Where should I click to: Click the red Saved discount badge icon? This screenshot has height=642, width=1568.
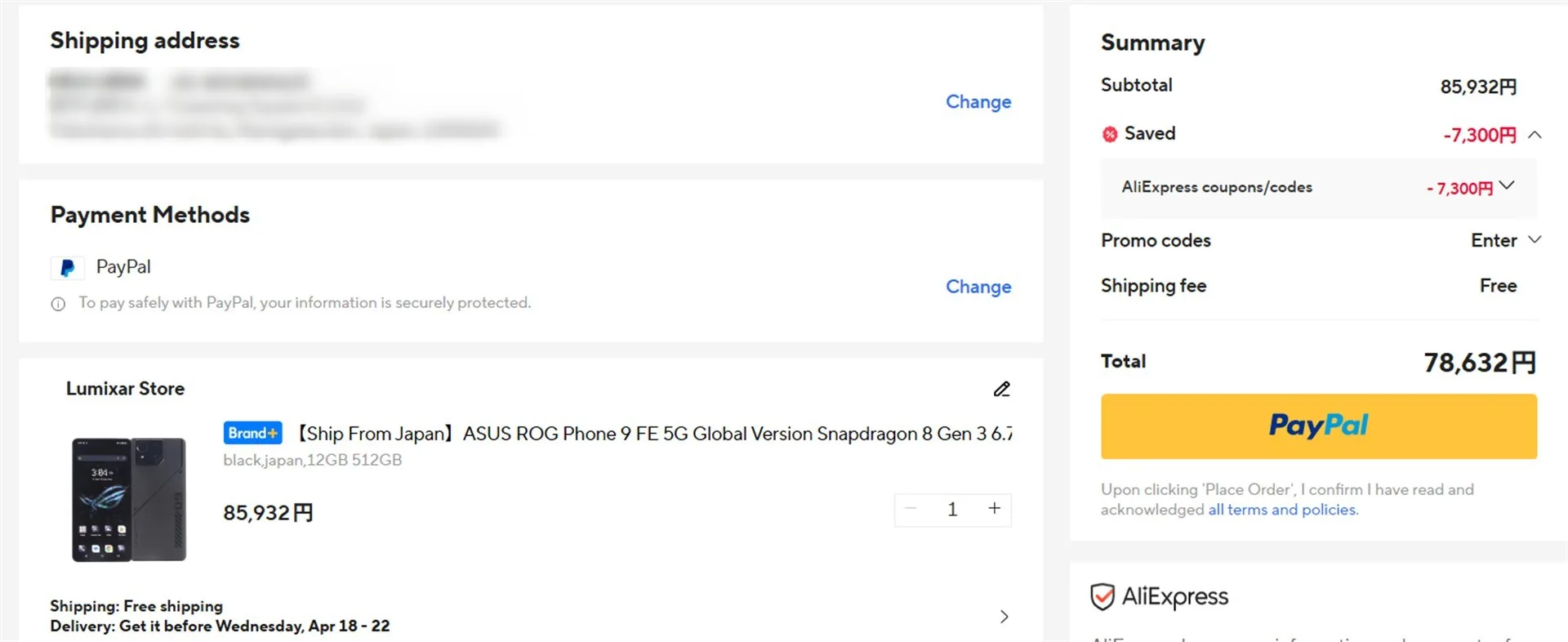[x=1110, y=135]
